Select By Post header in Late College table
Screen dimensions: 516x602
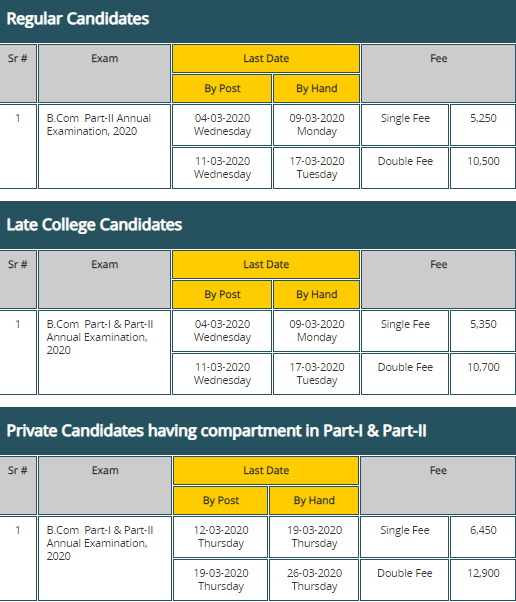[222, 294]
